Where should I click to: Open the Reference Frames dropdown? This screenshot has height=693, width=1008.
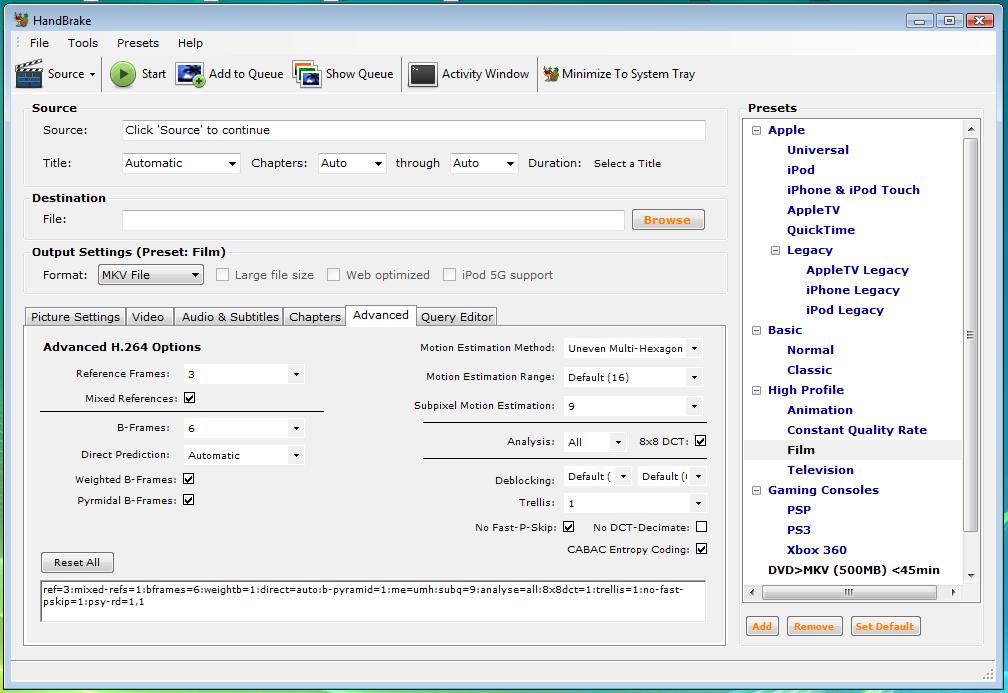pos(244,374)
